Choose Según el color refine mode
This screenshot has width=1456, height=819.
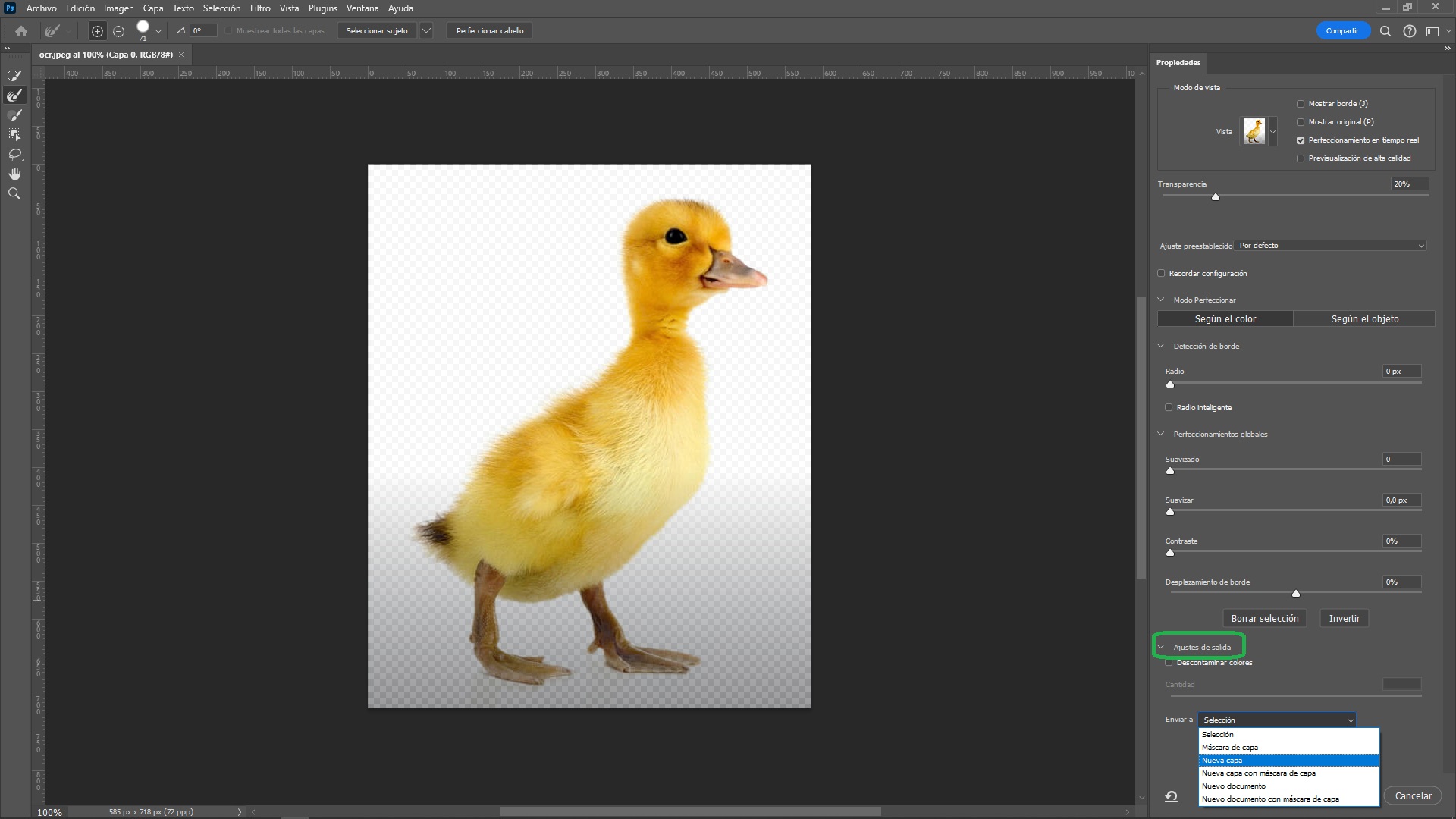point(1225,319)
